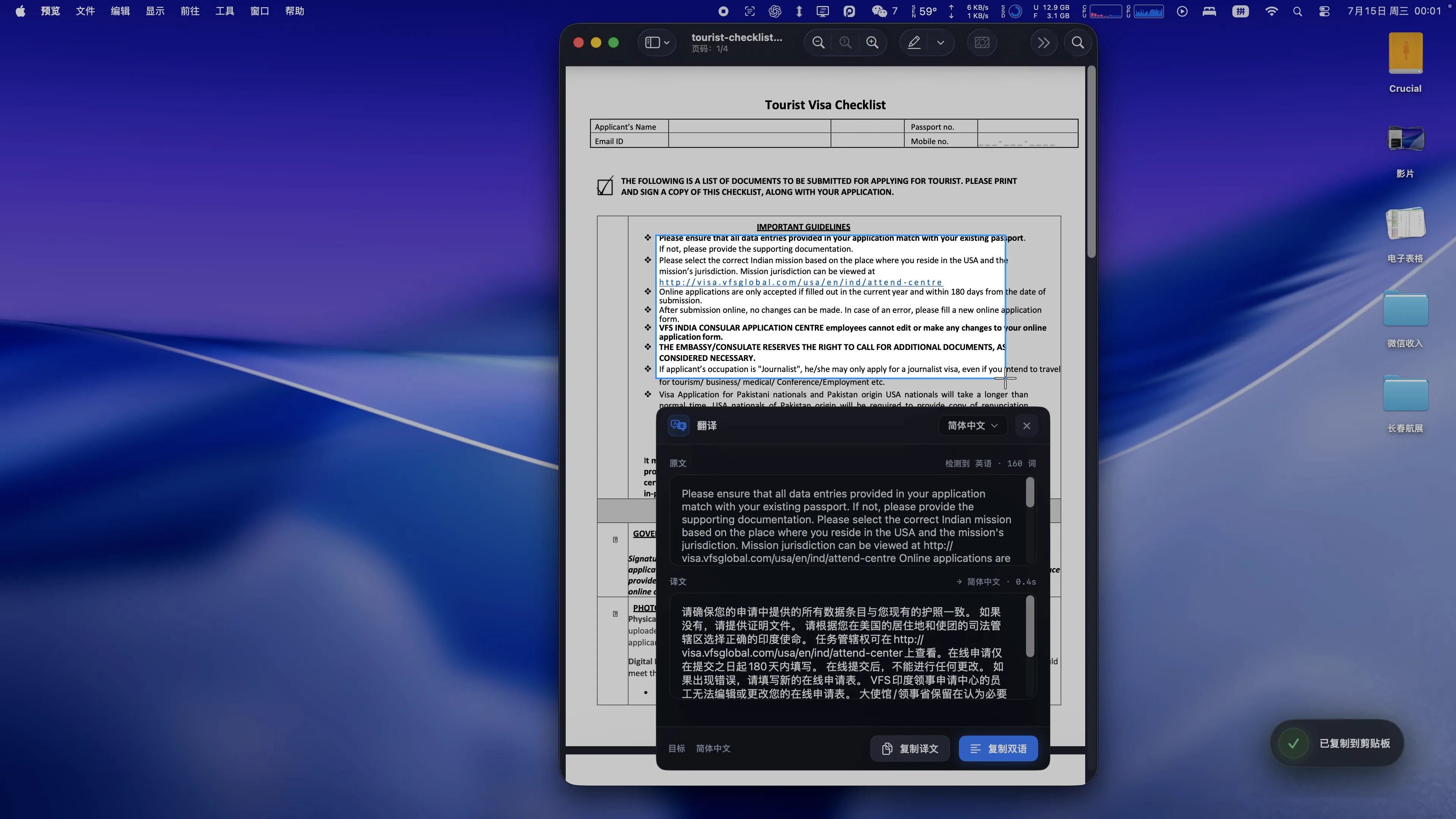Click the 59° temperature indicator
Viewport: 1456px width, 819px height.
point(925,11)
